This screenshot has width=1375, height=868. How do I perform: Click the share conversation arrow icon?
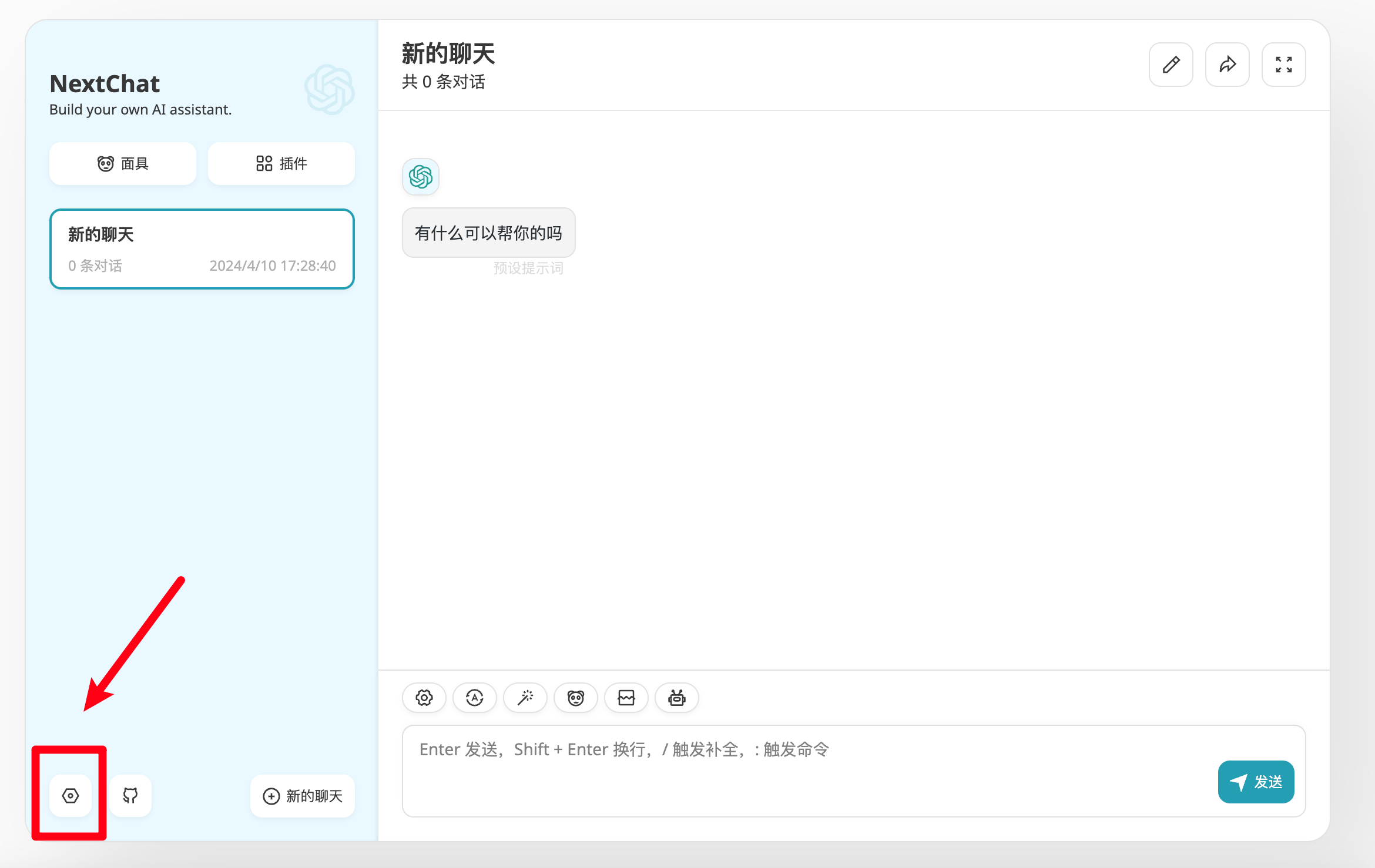point(1228,65)
